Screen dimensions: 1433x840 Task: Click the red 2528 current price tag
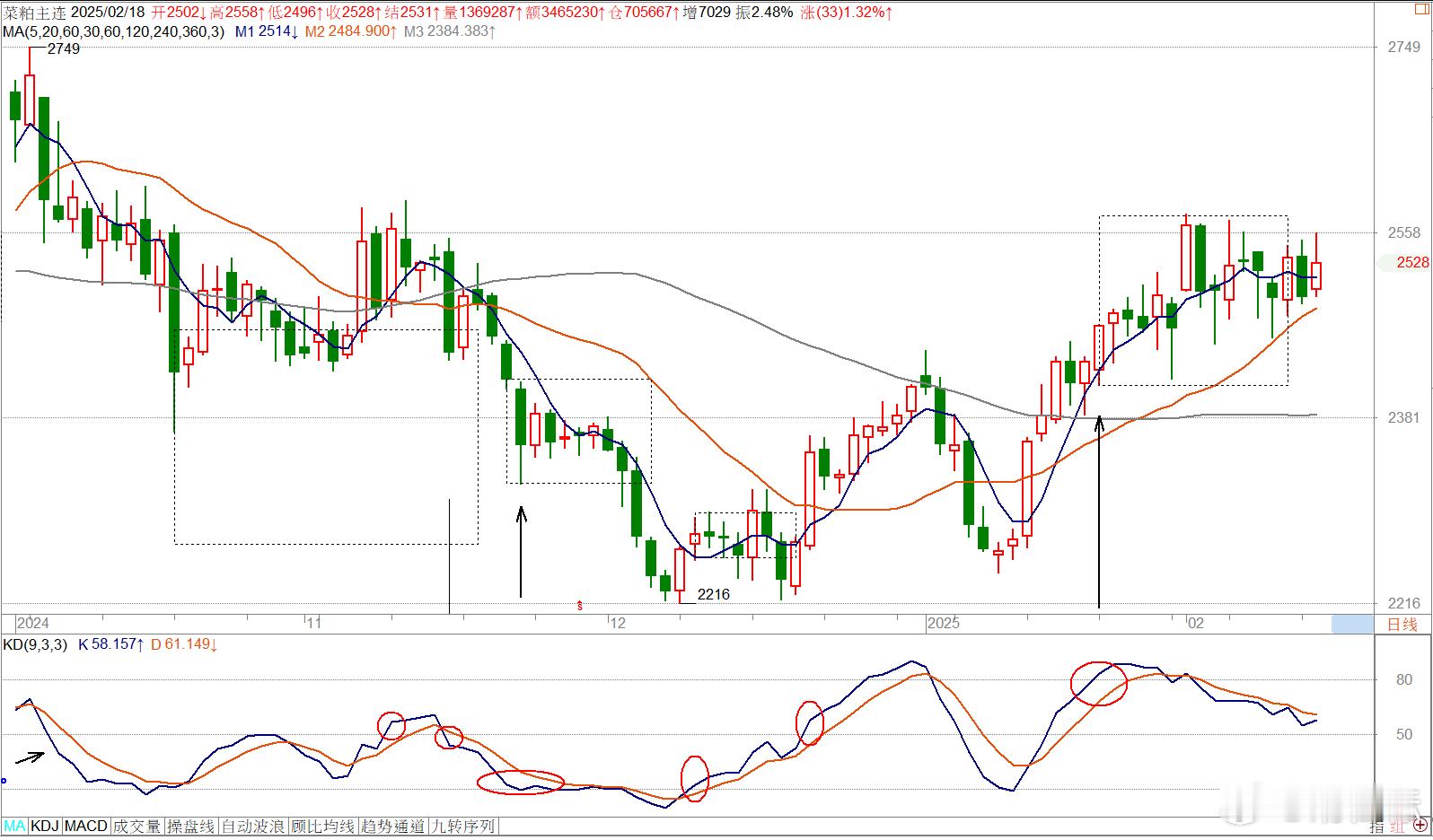point(1413,262)
